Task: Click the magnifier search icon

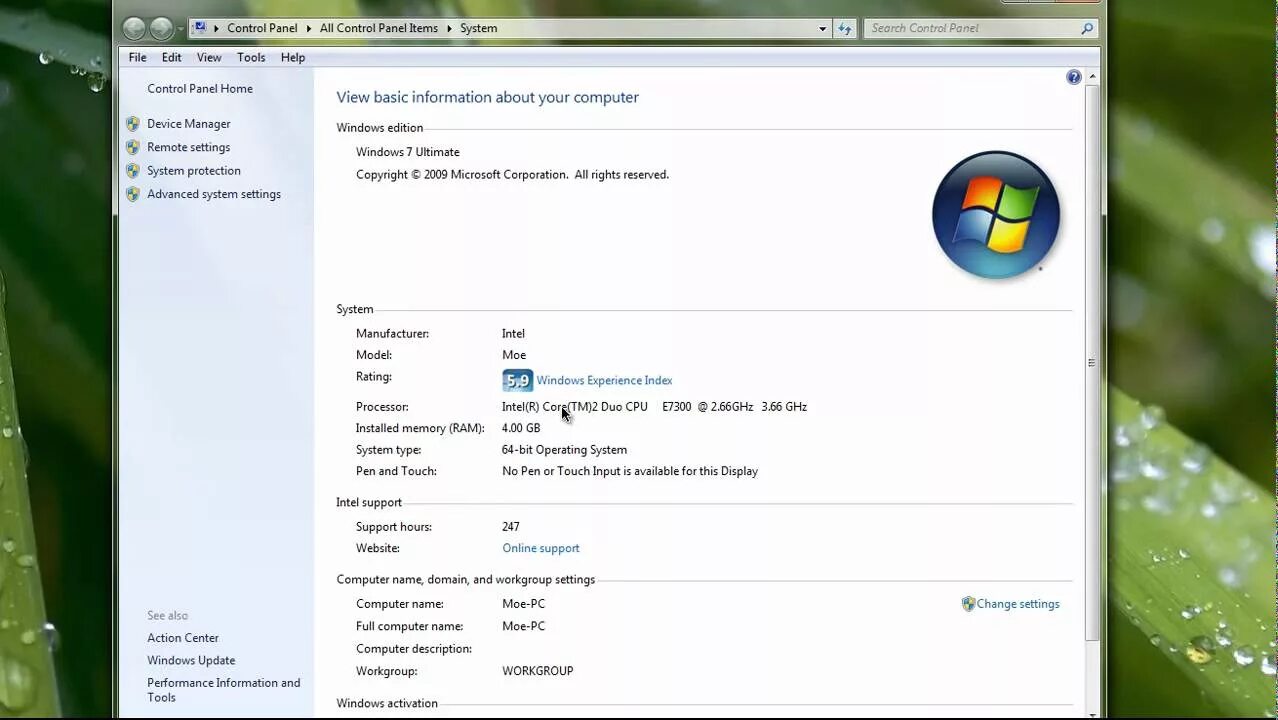Action: coord(1087,28)
